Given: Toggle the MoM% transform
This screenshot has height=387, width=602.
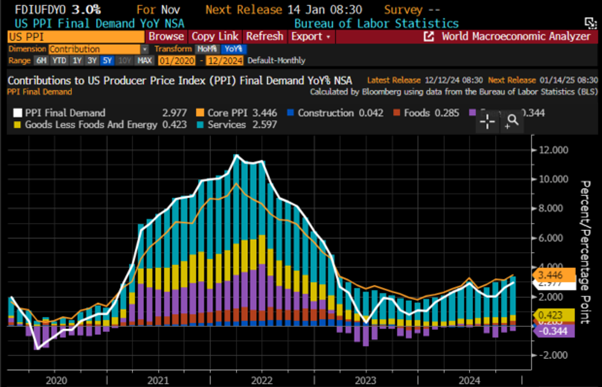Looking at the screenshot, I should 207,49.
